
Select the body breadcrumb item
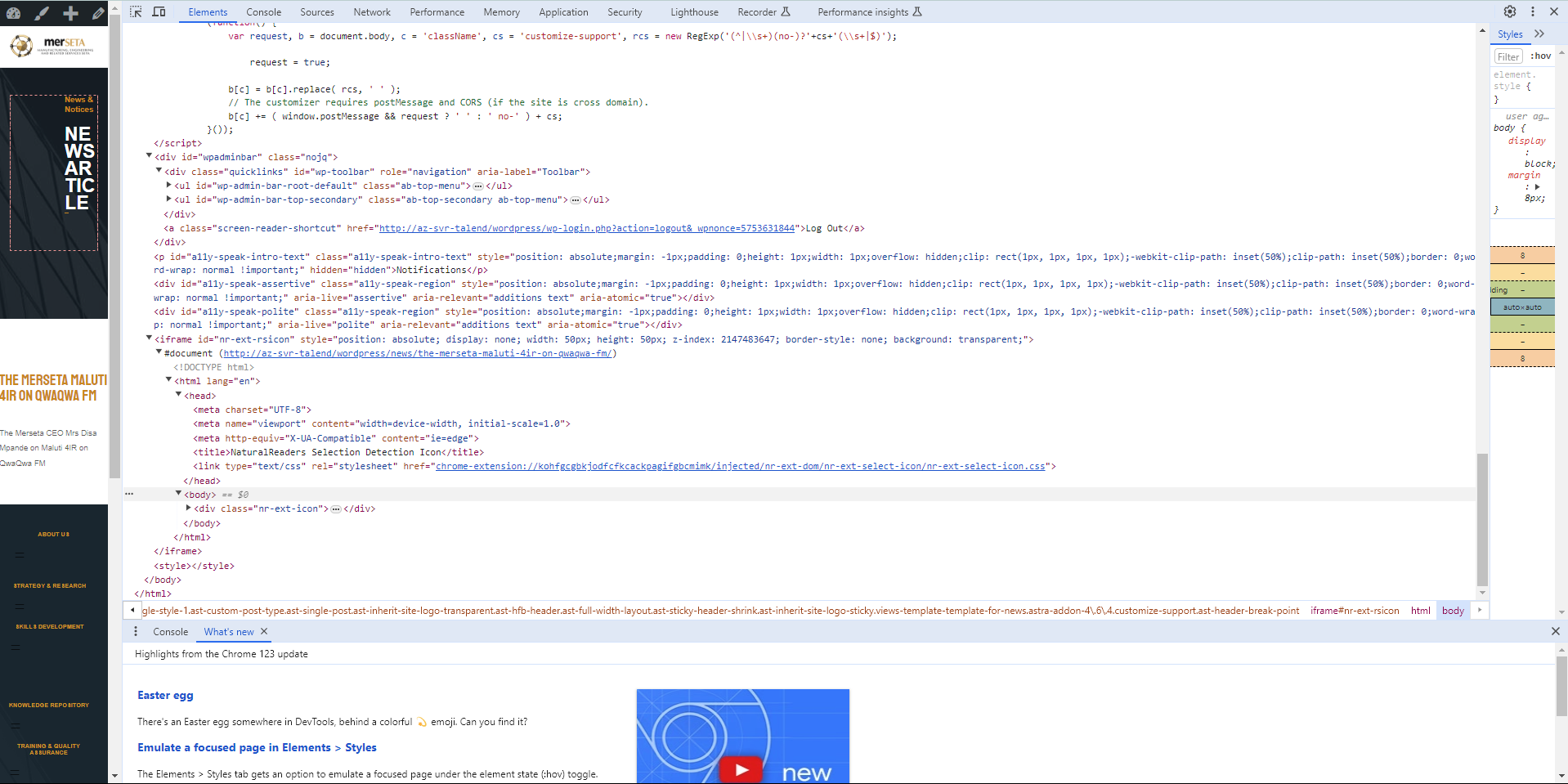pos(1453,611)
